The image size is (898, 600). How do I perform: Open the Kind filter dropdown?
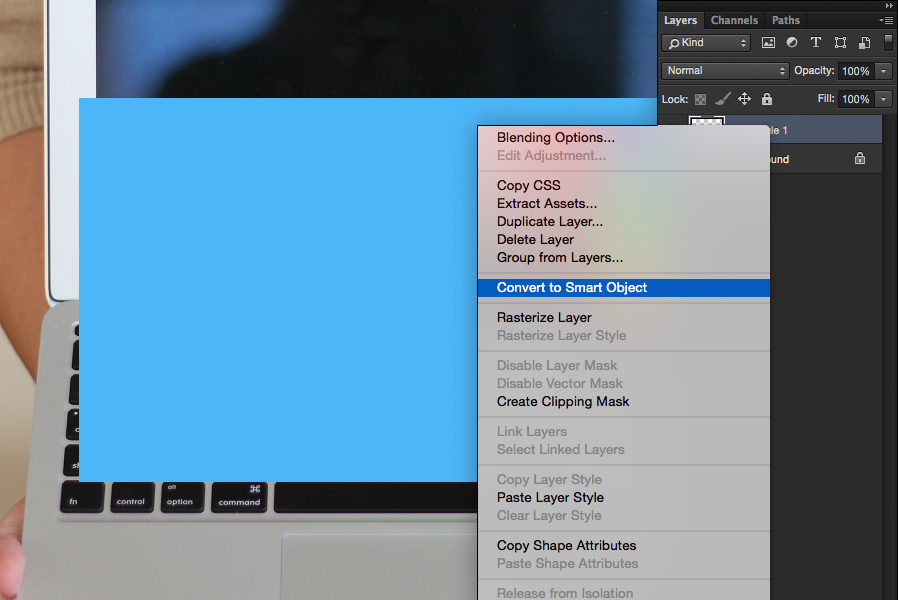[706, 43]
